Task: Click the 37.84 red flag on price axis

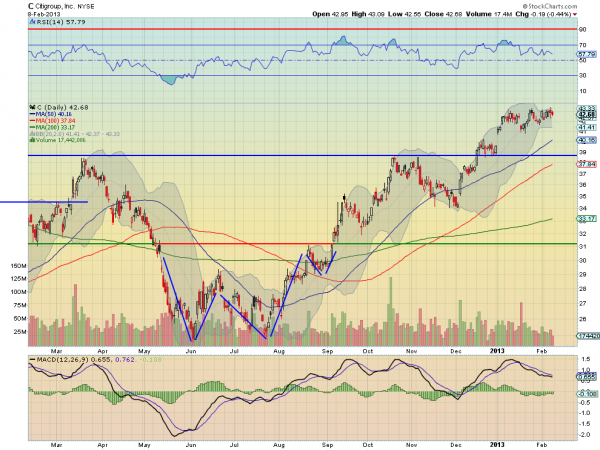Action: (587, 164)
